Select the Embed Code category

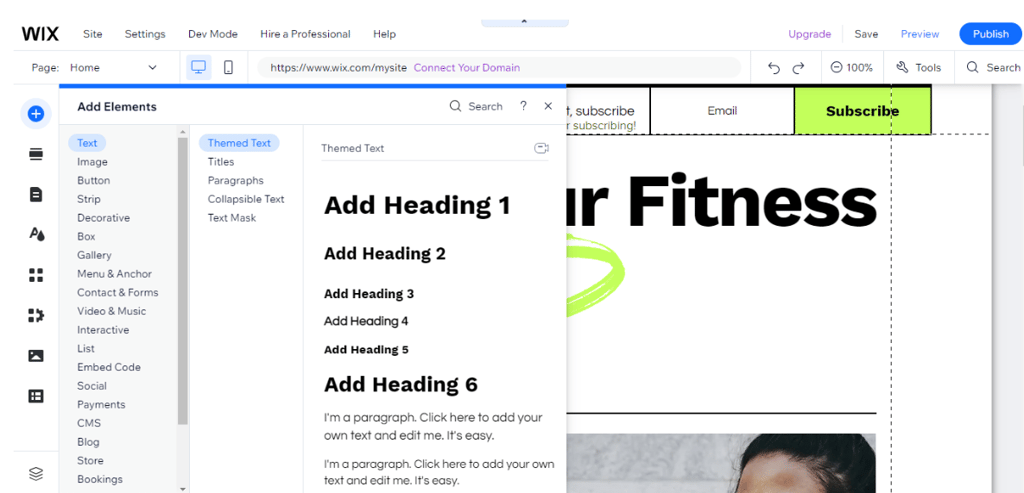(x=109, y=367)
